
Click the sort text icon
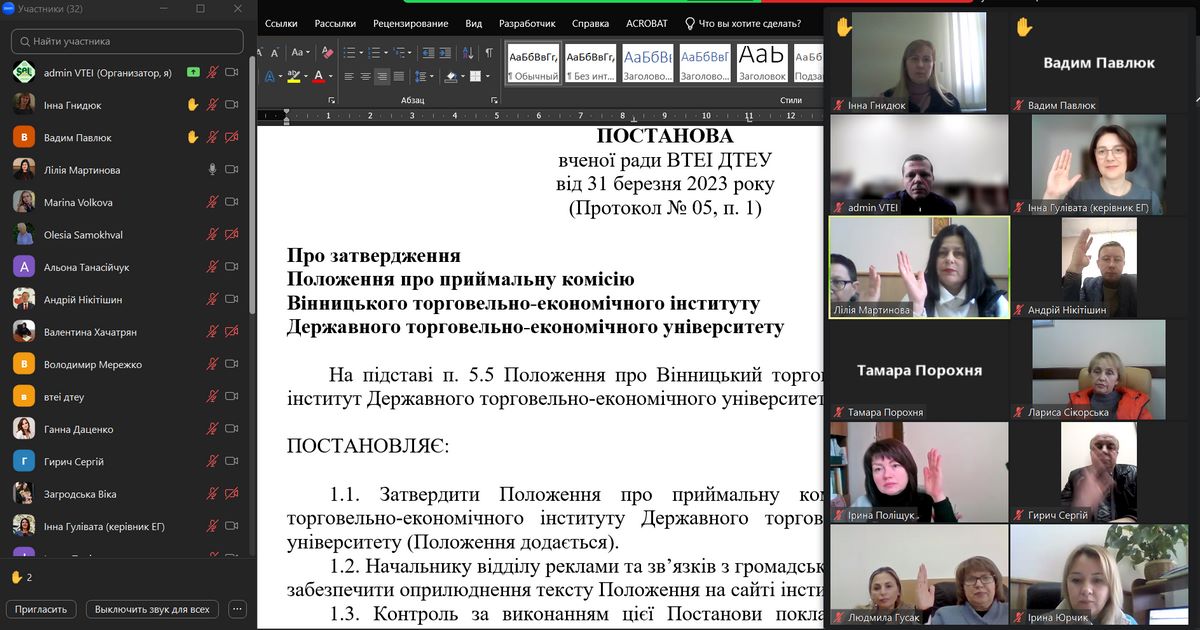click(x=469, y=52)
